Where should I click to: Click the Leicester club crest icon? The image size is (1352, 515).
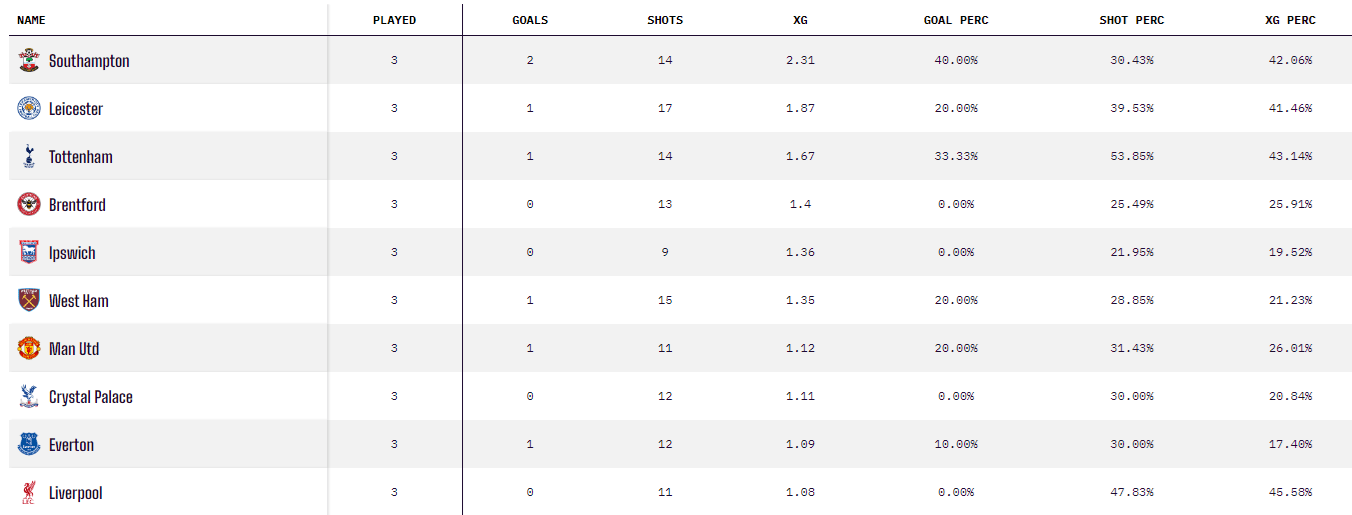pos(29,109)
